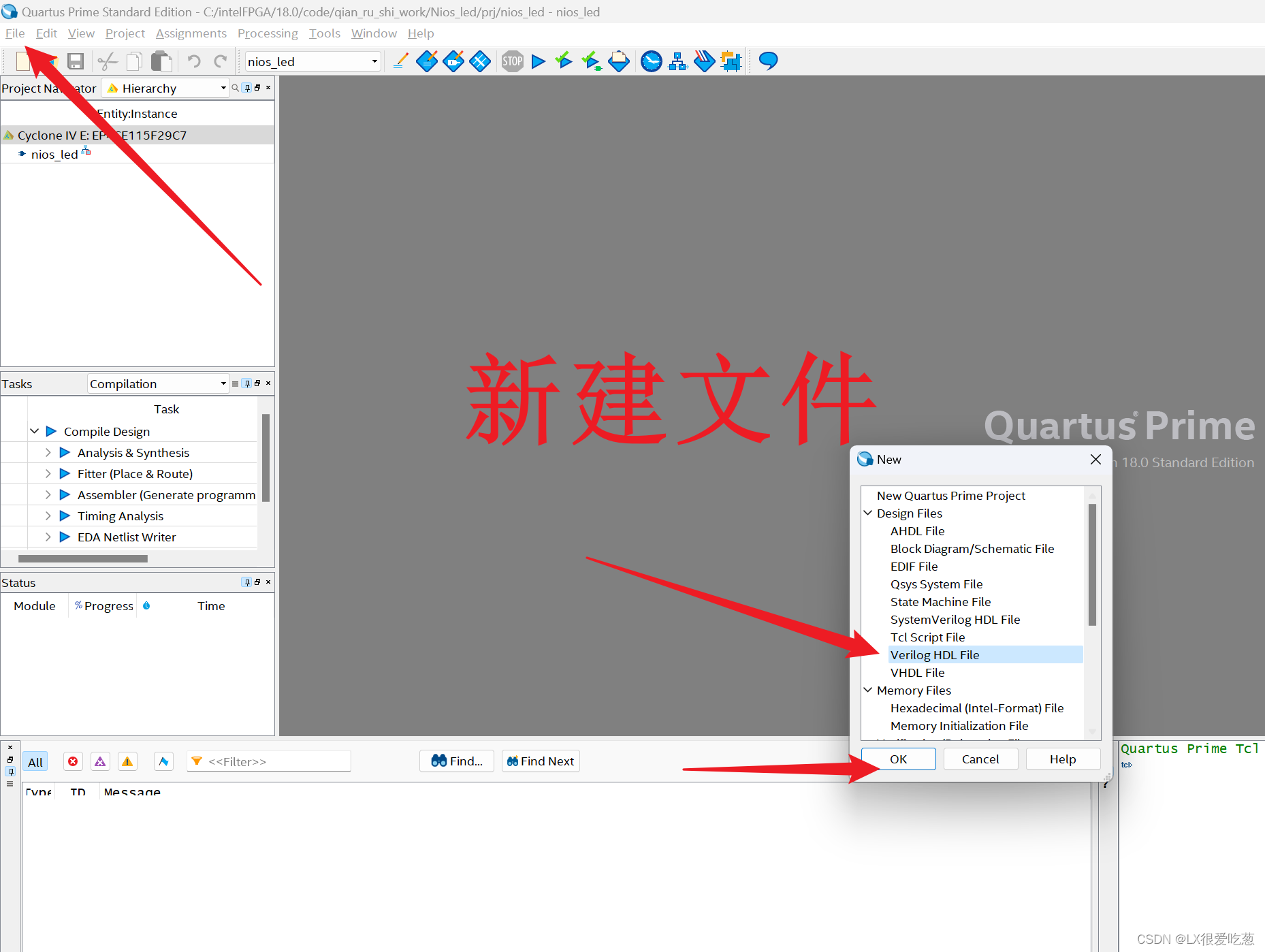Select Tcl Script File entry
This screenshot has width=1265, height=952.
click(x=927, y=637)
